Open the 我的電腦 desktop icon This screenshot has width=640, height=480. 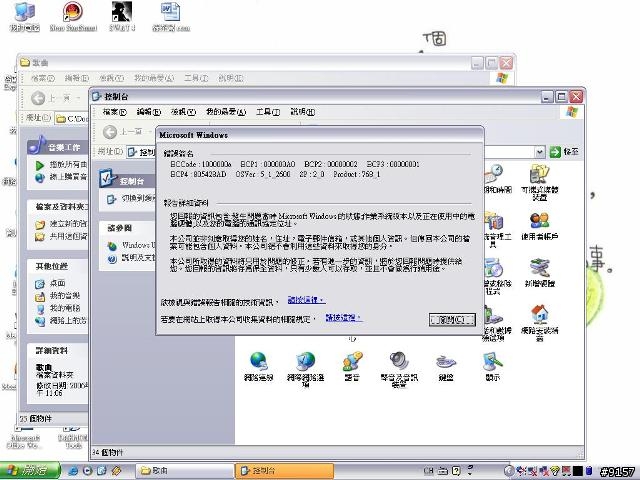pos(24,17)
